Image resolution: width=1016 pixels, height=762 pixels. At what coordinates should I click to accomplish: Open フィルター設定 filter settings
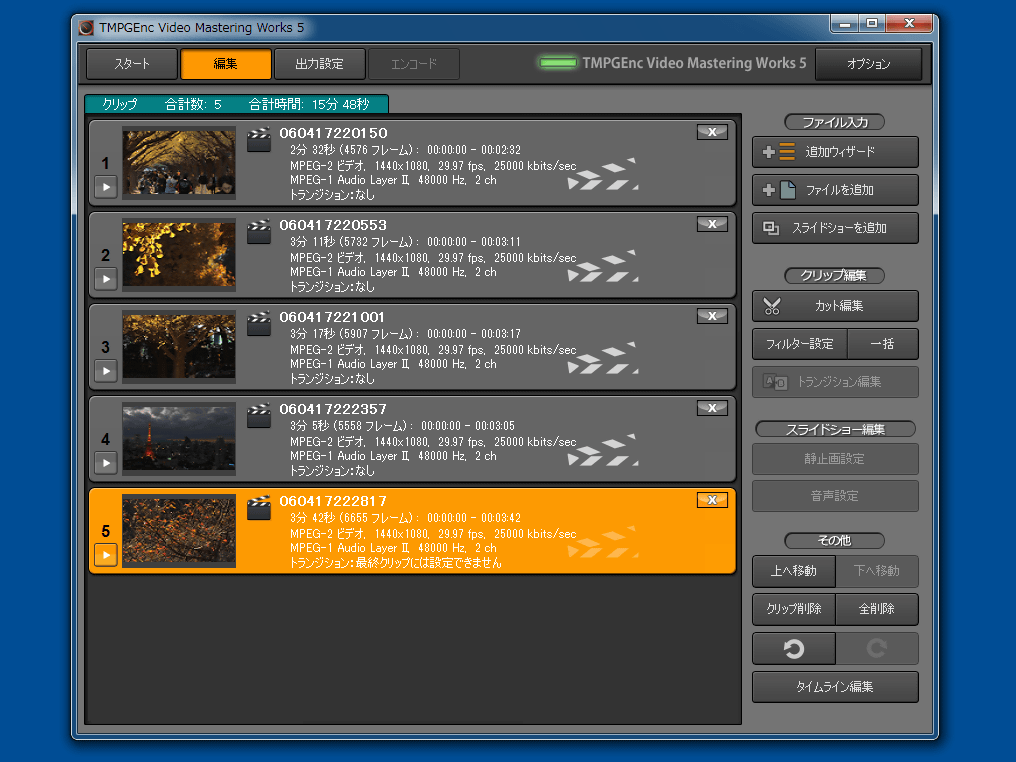click(x=800, y=344)
